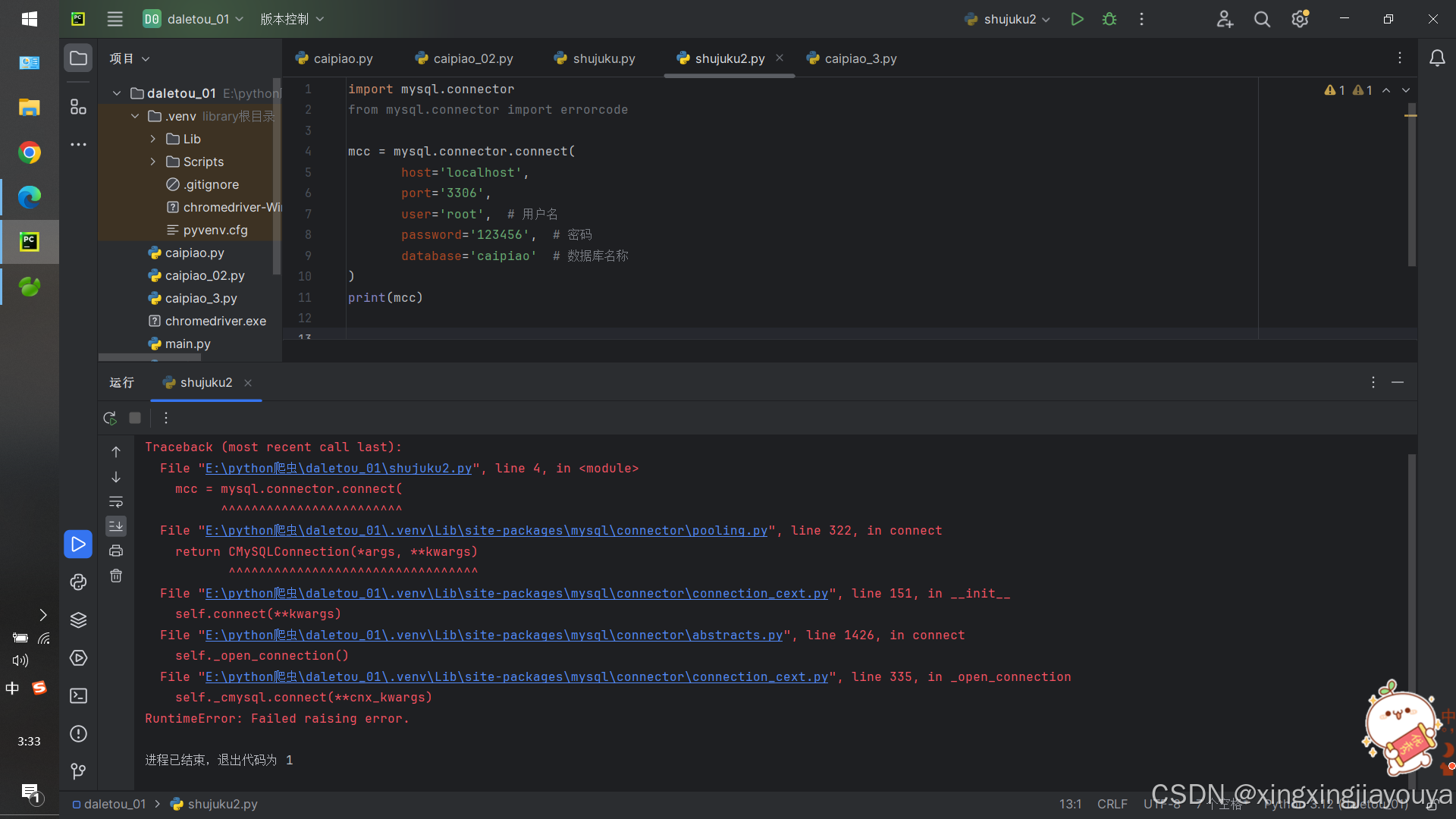Click the Chrome taskbar icon
1456x819 pixels.
tap(29, 152)
